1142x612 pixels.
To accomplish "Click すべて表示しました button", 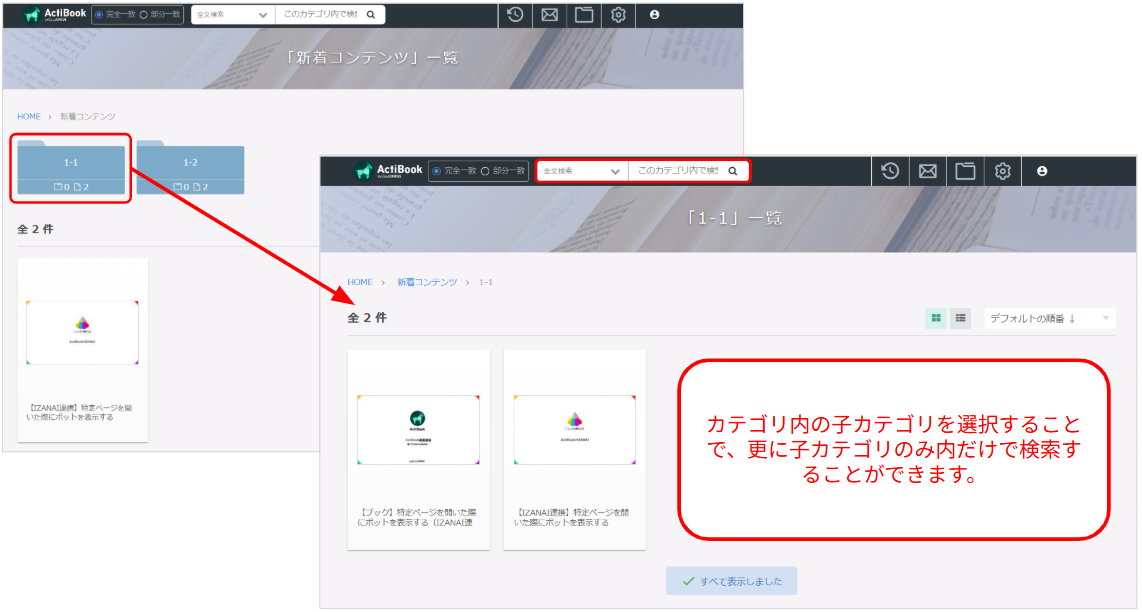I will [731, 581].
